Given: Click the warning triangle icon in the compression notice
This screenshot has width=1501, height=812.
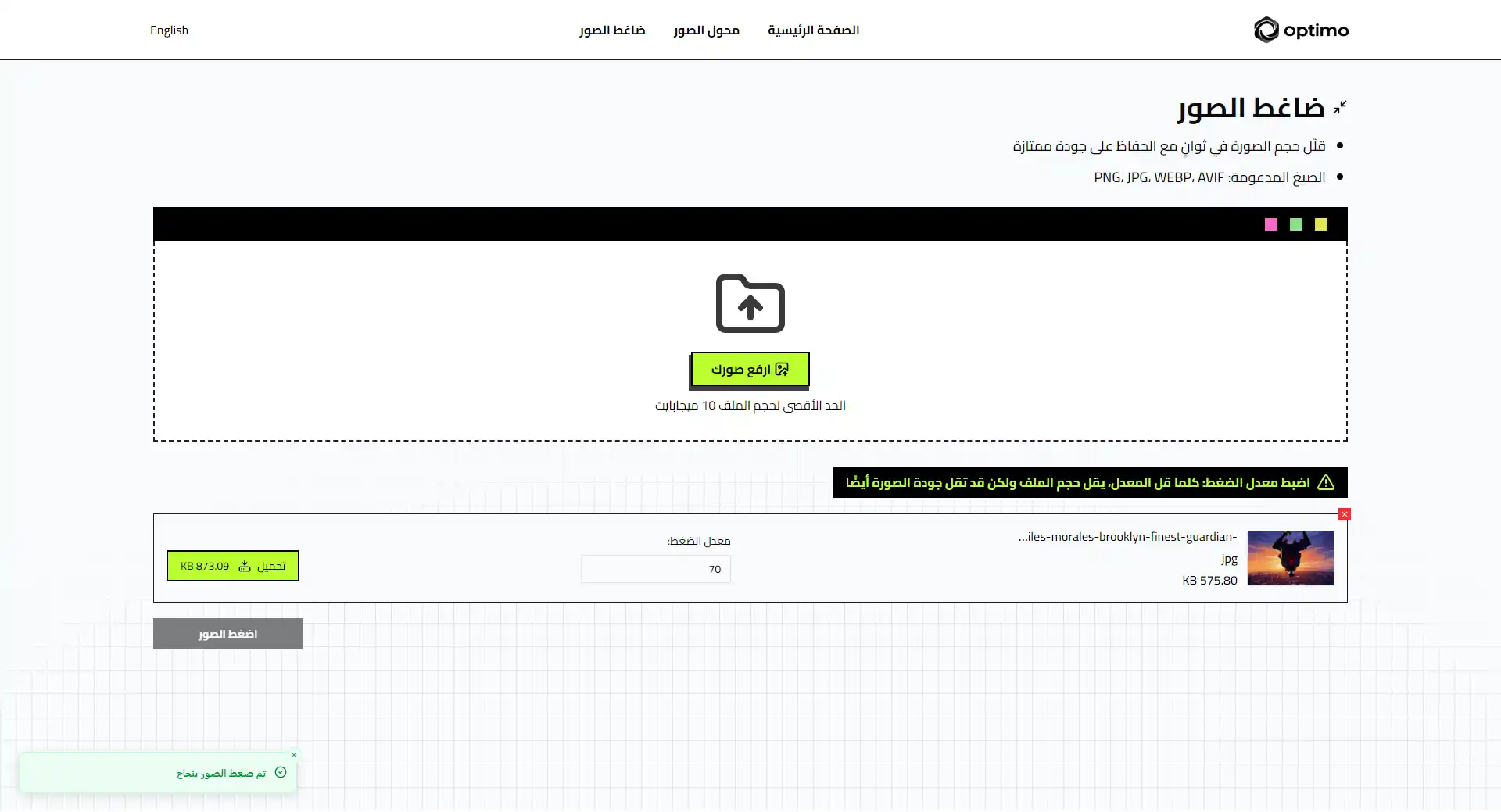Looking at the screenshot, I should click(x=1327, y=482).
